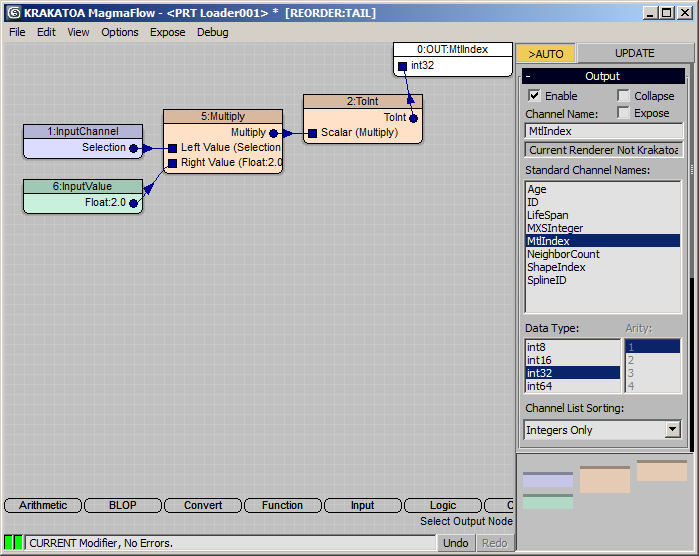Open the Convert node category
699x556 pixels.
coord(203,505)
